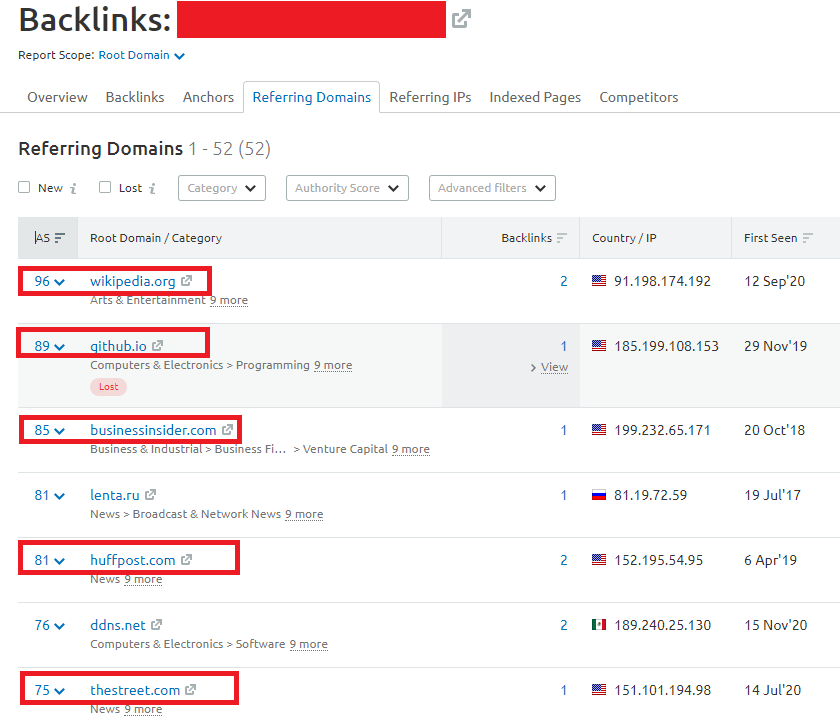Viewport: 840px width, 716px height.
Task: Open the wikipedia.org external link icon
Action: (186, 281)
